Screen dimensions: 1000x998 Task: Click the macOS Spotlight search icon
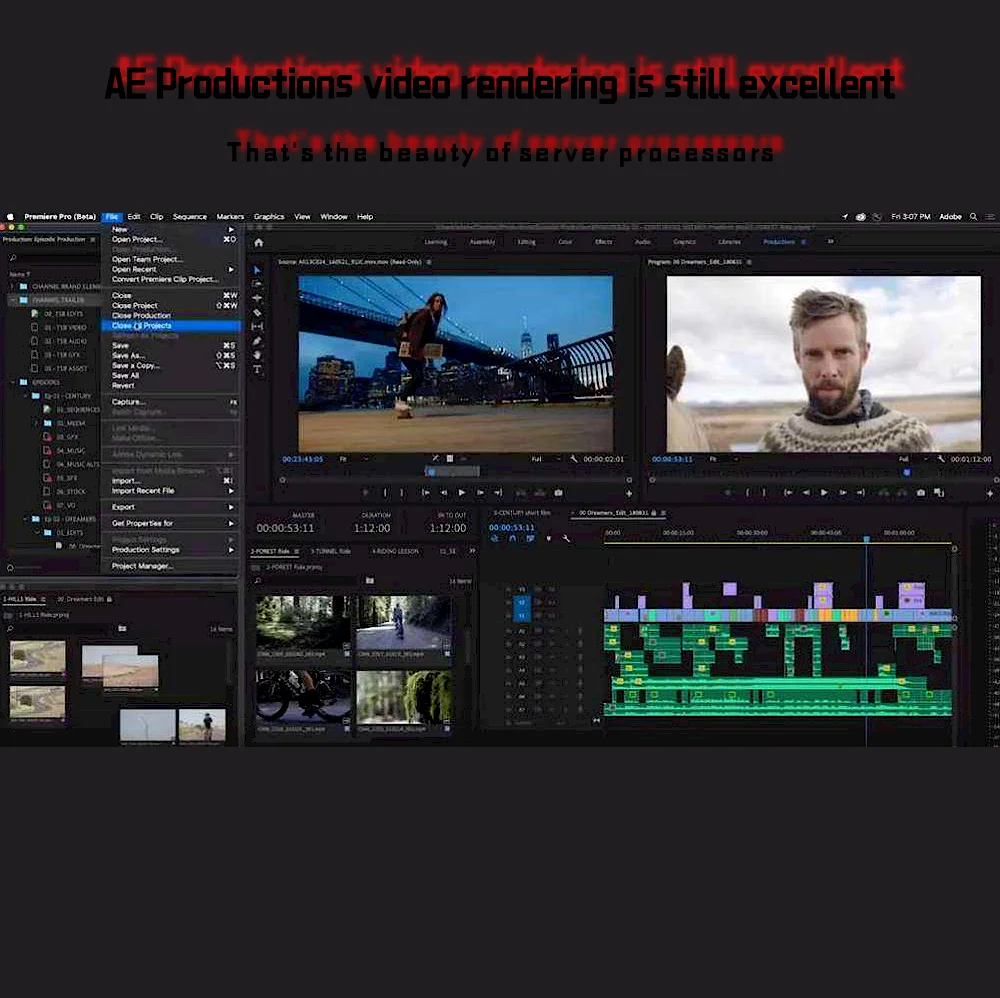(x=973, y=217)
